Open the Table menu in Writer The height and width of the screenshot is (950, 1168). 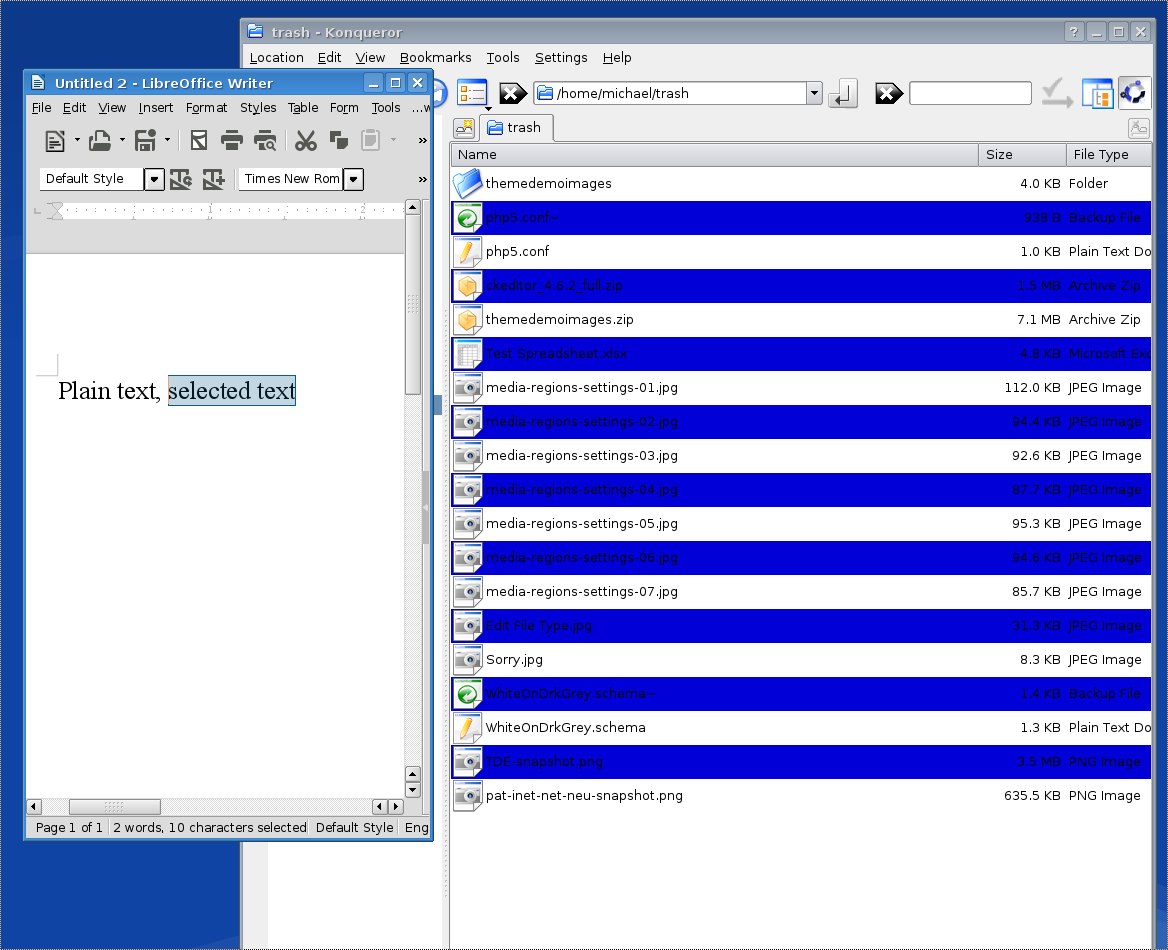pos(303,108)
